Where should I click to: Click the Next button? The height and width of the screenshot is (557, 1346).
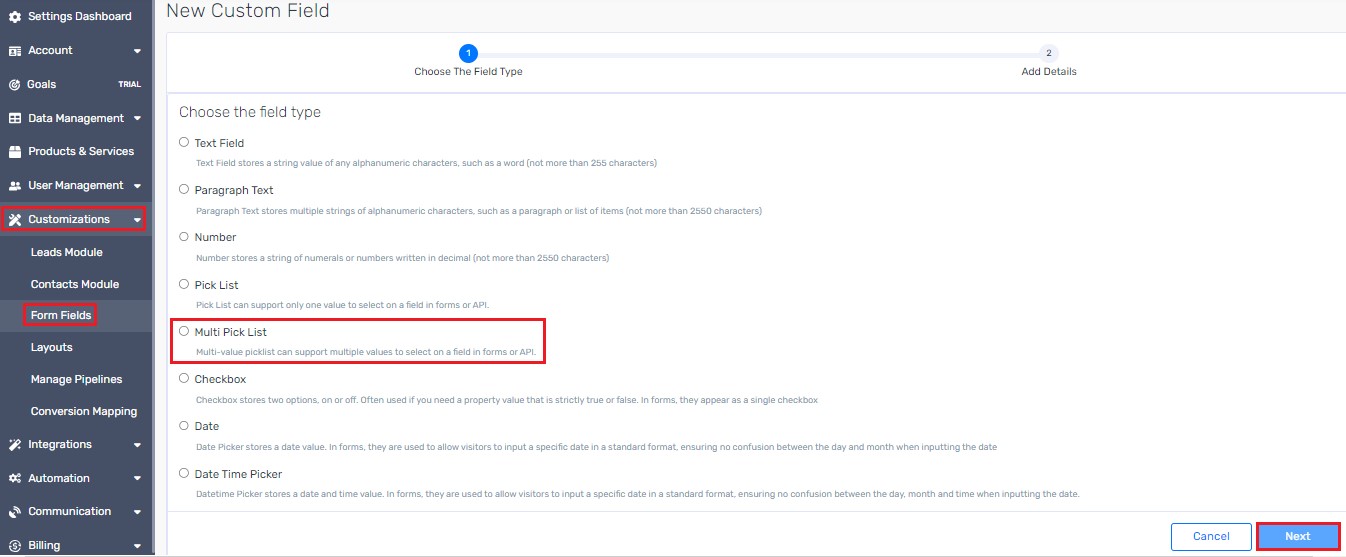pyautogui.click(x=1298, y=537)
